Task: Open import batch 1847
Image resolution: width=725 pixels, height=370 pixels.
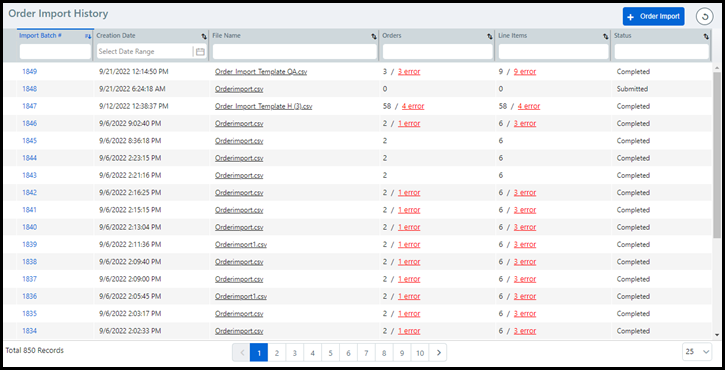Action: click(30, 106)
